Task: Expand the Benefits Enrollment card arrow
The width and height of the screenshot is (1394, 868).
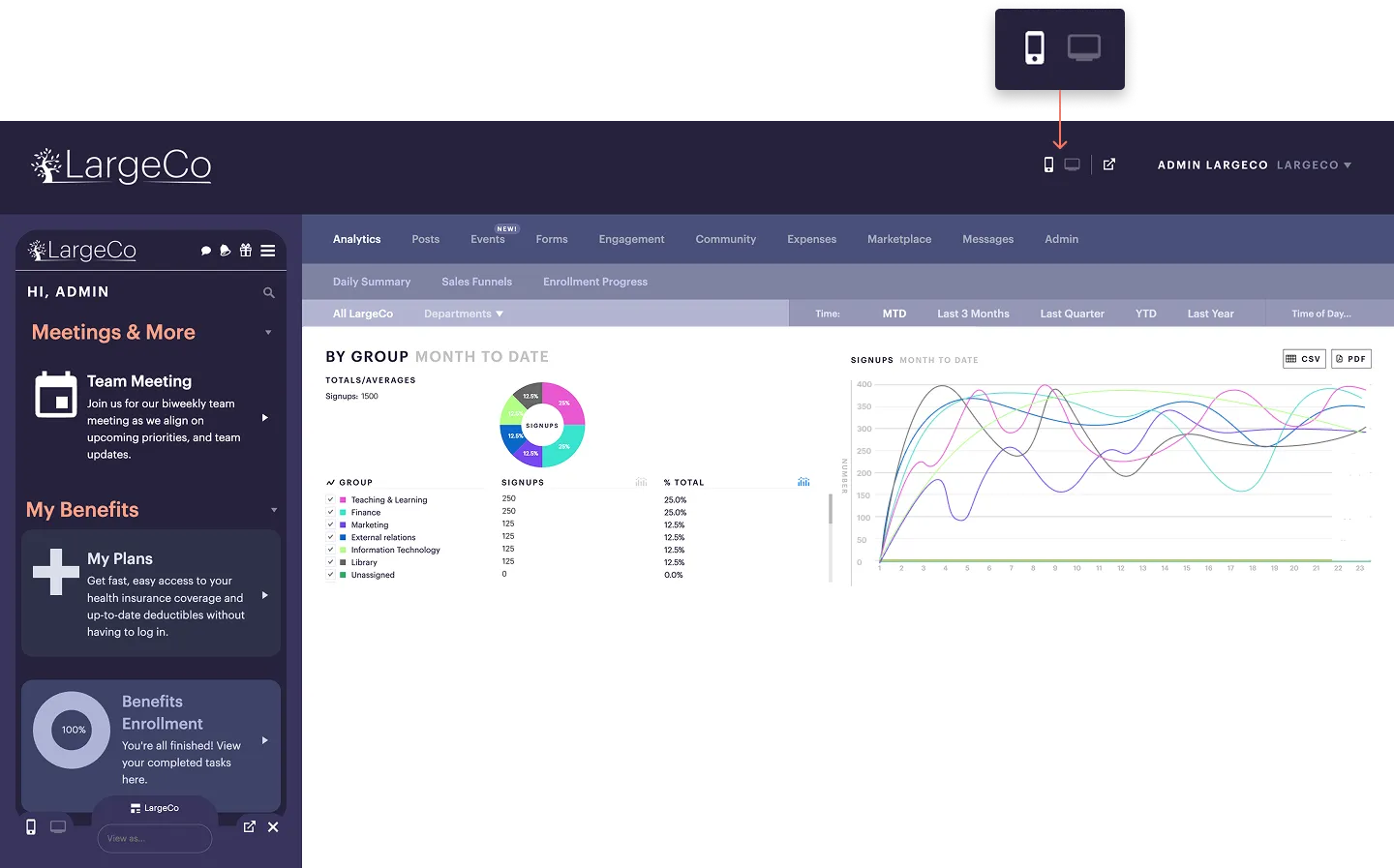Action: (265, 740)
